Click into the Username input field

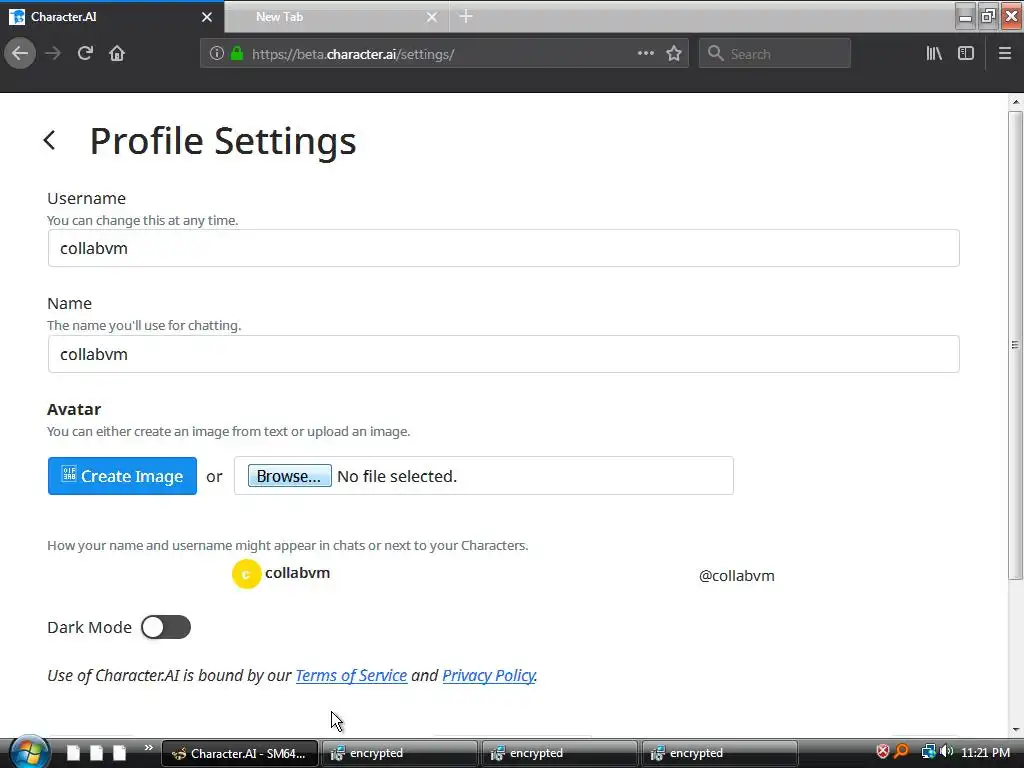click(504, 248)
